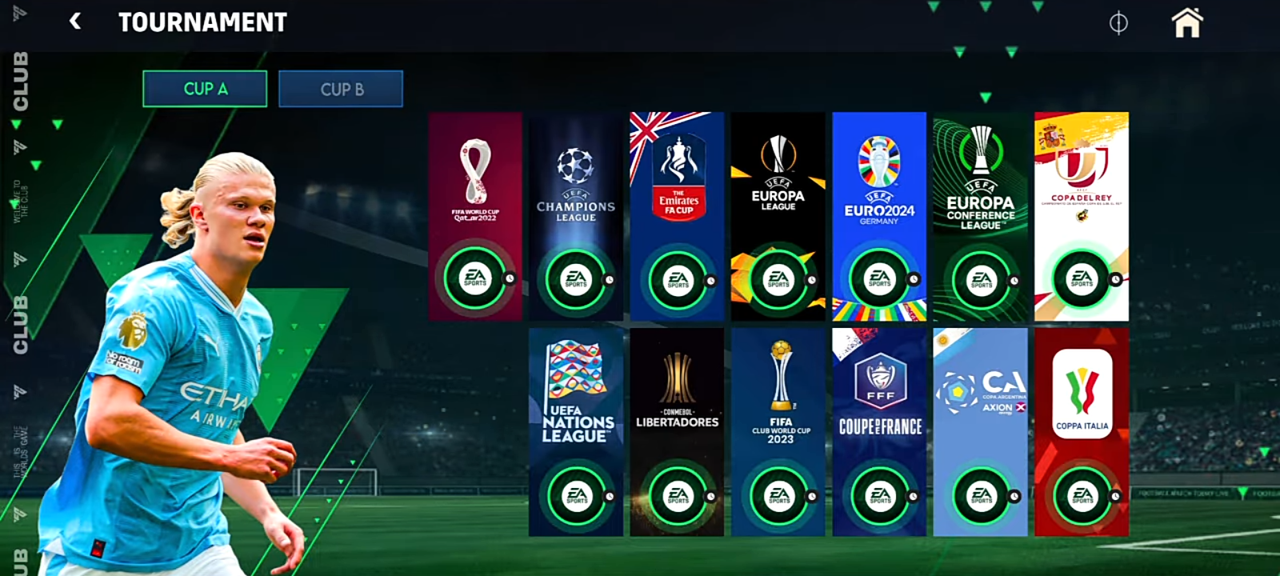Select the Coppa Italia tournament
Image resolution: width=1280 pixels, height=576 pixels.
tap(1081, 432)
